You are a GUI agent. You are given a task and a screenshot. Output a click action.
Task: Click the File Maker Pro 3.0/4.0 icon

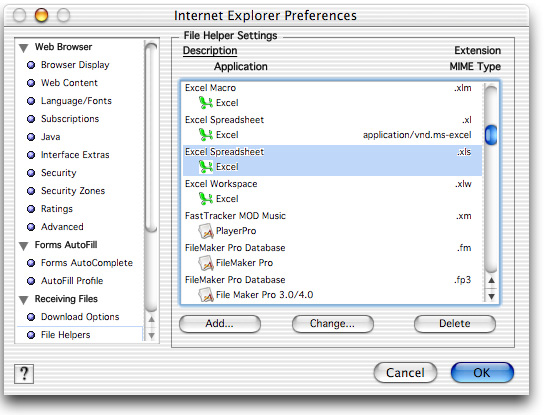[x=206, y=295]
